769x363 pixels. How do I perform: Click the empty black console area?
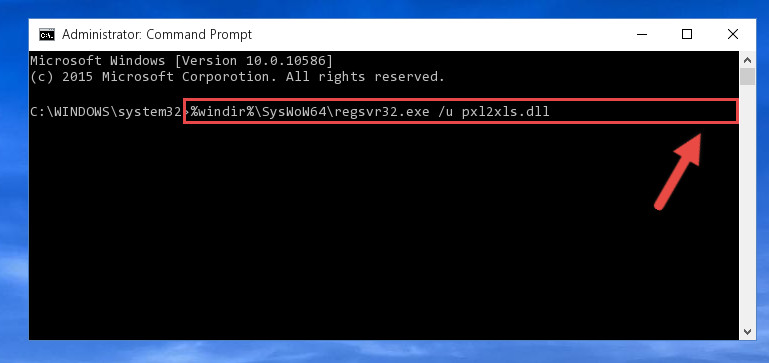pos(343,235)
